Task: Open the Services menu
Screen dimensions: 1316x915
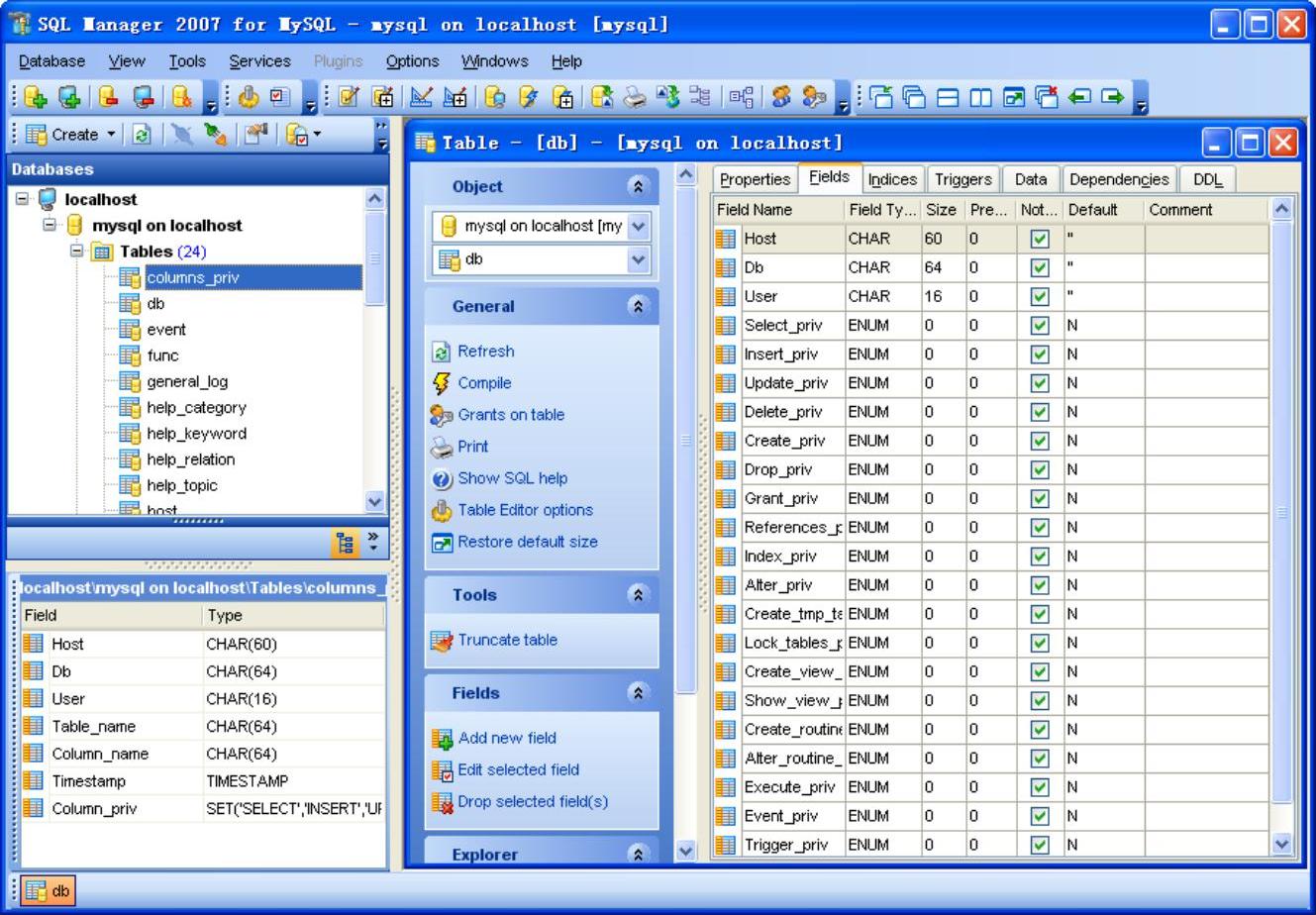Action: click(x=259, y=61)
